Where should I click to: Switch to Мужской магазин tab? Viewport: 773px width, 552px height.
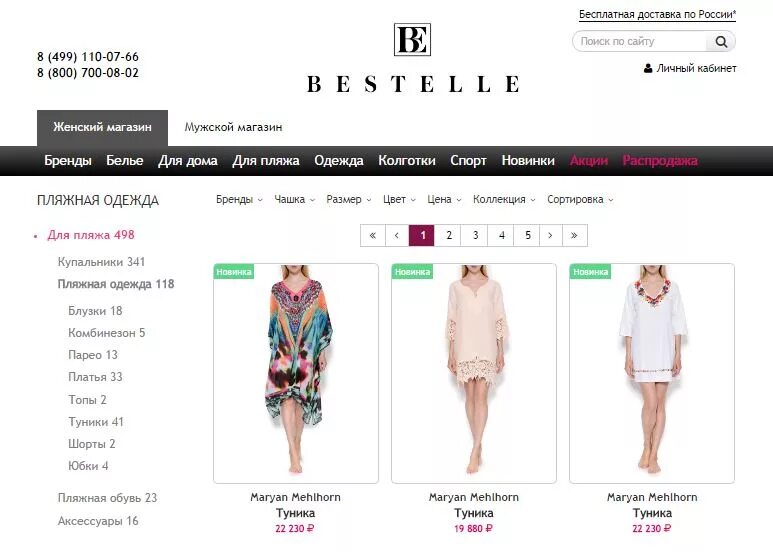(x=233, y=127)
